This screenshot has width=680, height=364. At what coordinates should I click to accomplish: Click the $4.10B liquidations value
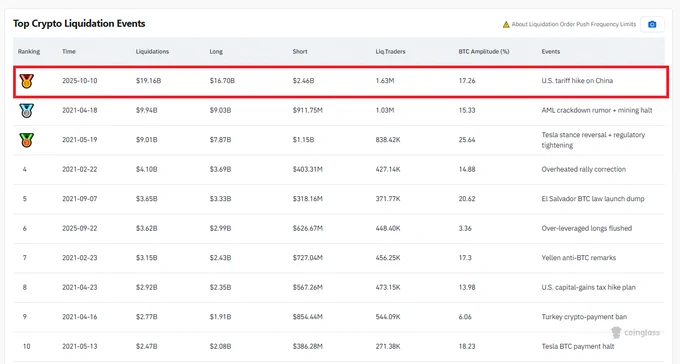[x=146, y=169]
